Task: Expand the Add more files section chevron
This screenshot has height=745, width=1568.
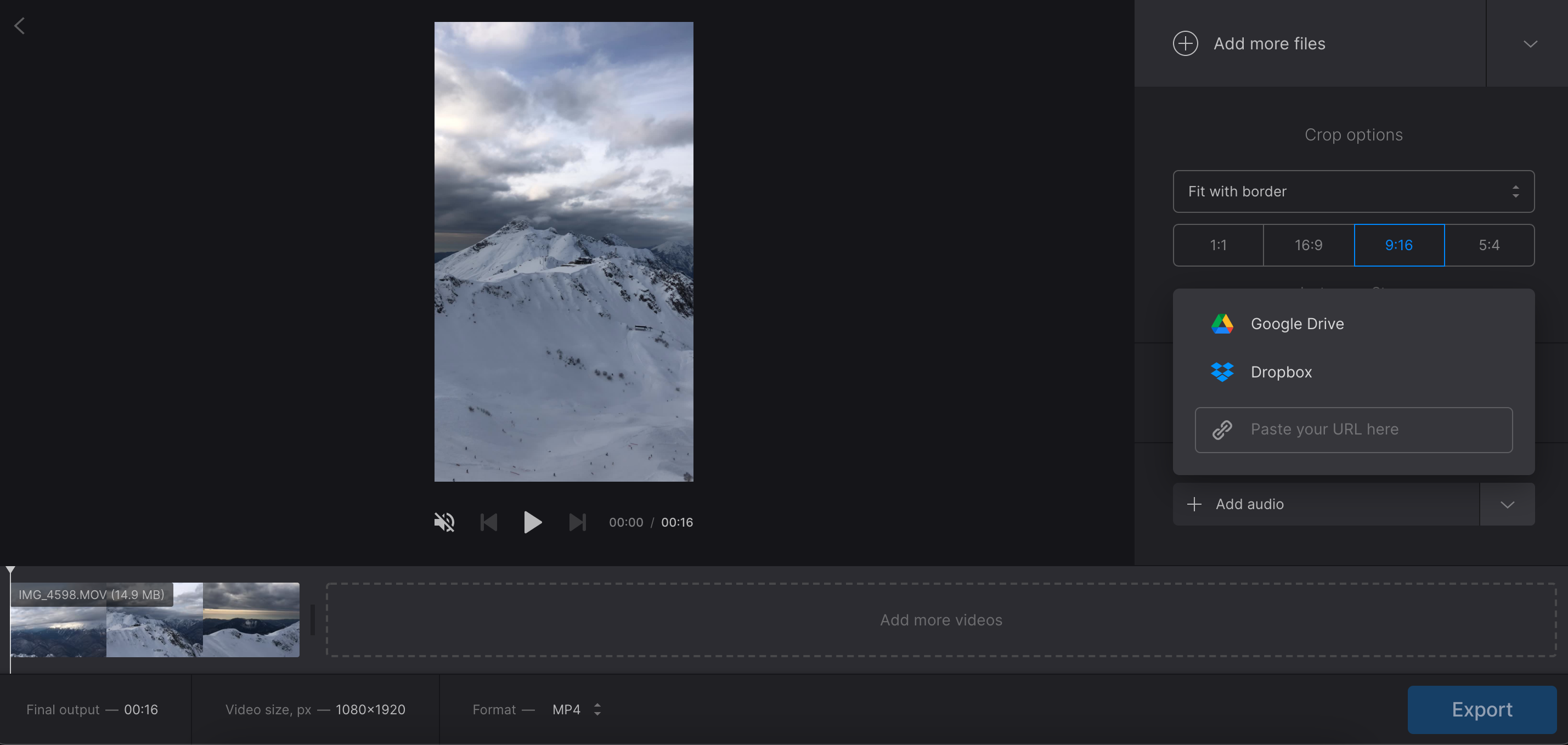Action: click(x=1531, y=43)
